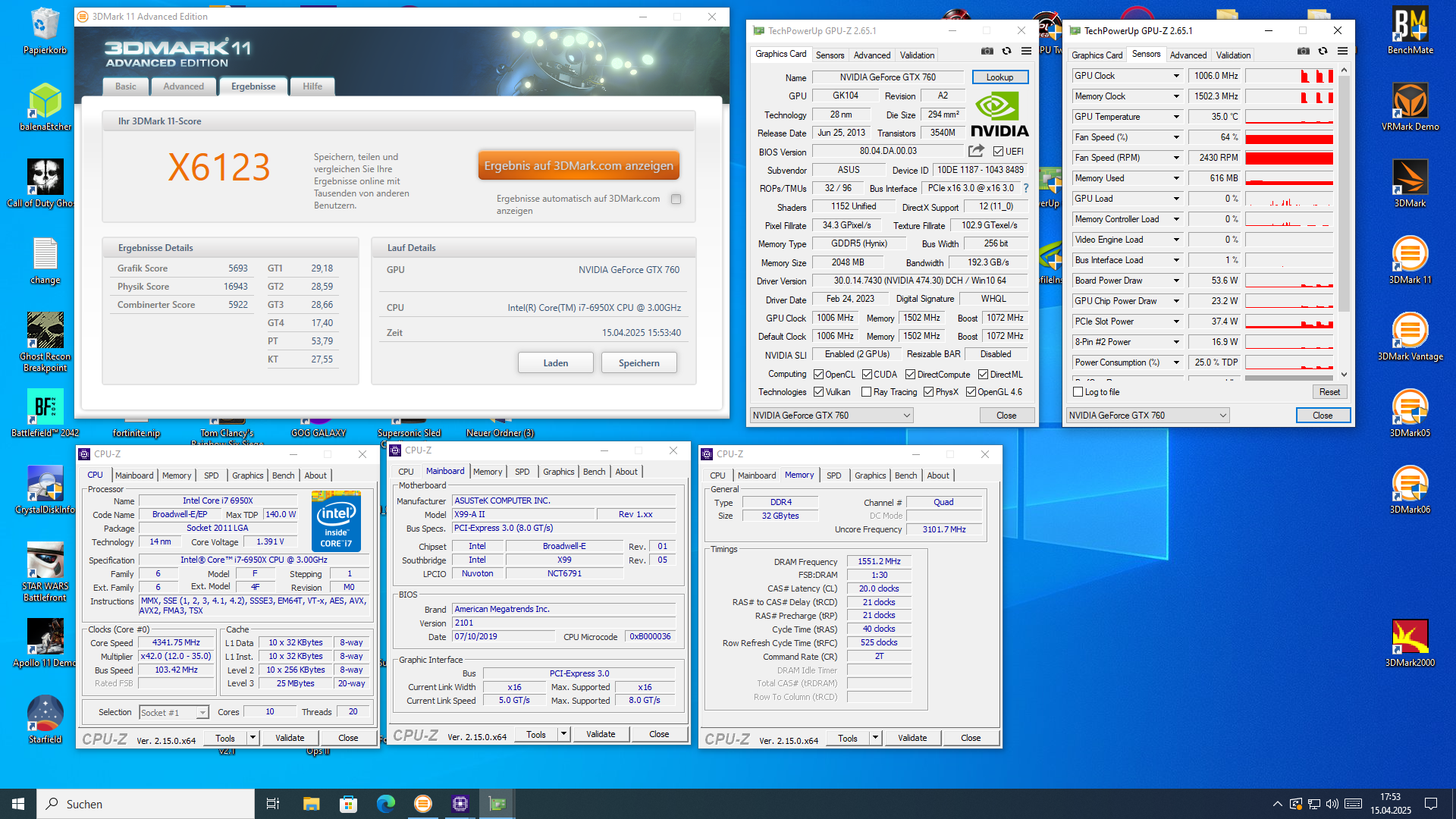Click the GPU Clock sensor graph
This screenshot has width=1456, height=819.
pos(1289,76)
